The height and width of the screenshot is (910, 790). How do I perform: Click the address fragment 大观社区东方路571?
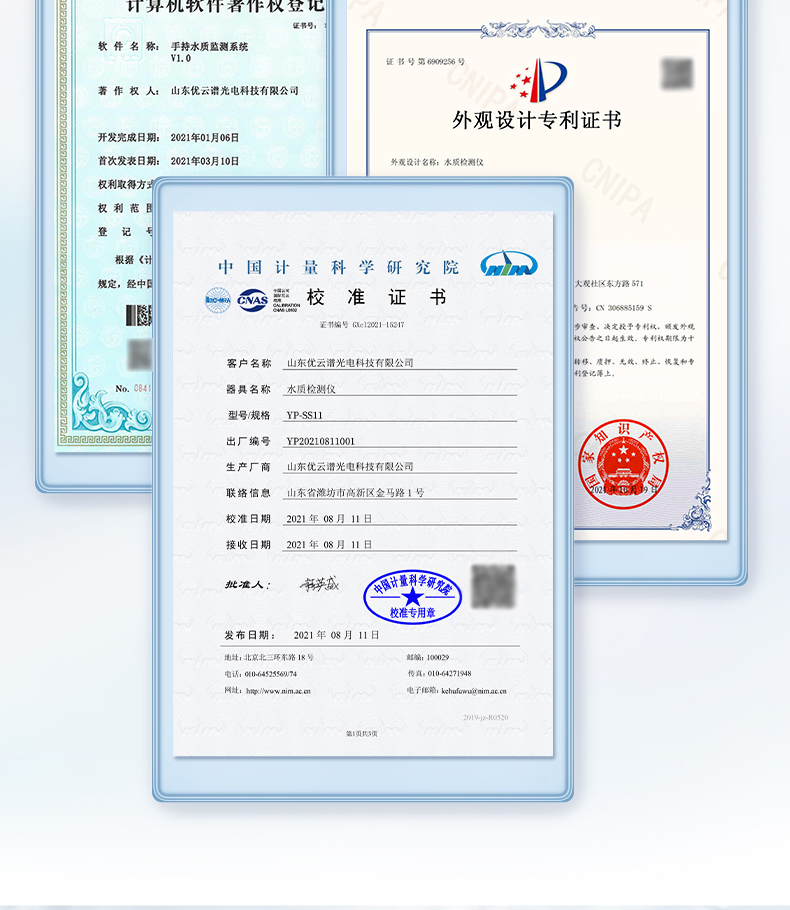tap(609, 283)
